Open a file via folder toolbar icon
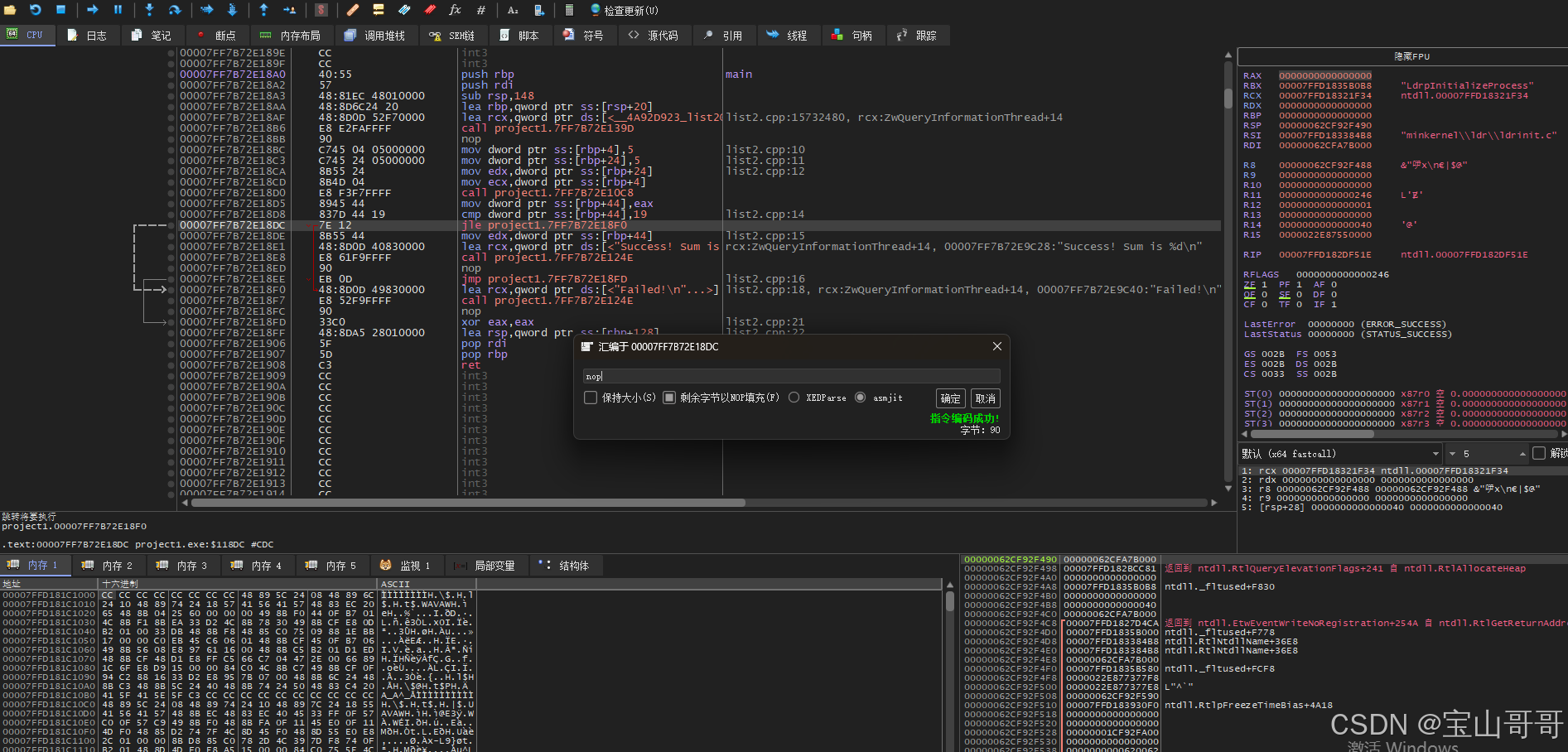The width and height of the screenshot is (1568, 752). [x=11, y=10]
